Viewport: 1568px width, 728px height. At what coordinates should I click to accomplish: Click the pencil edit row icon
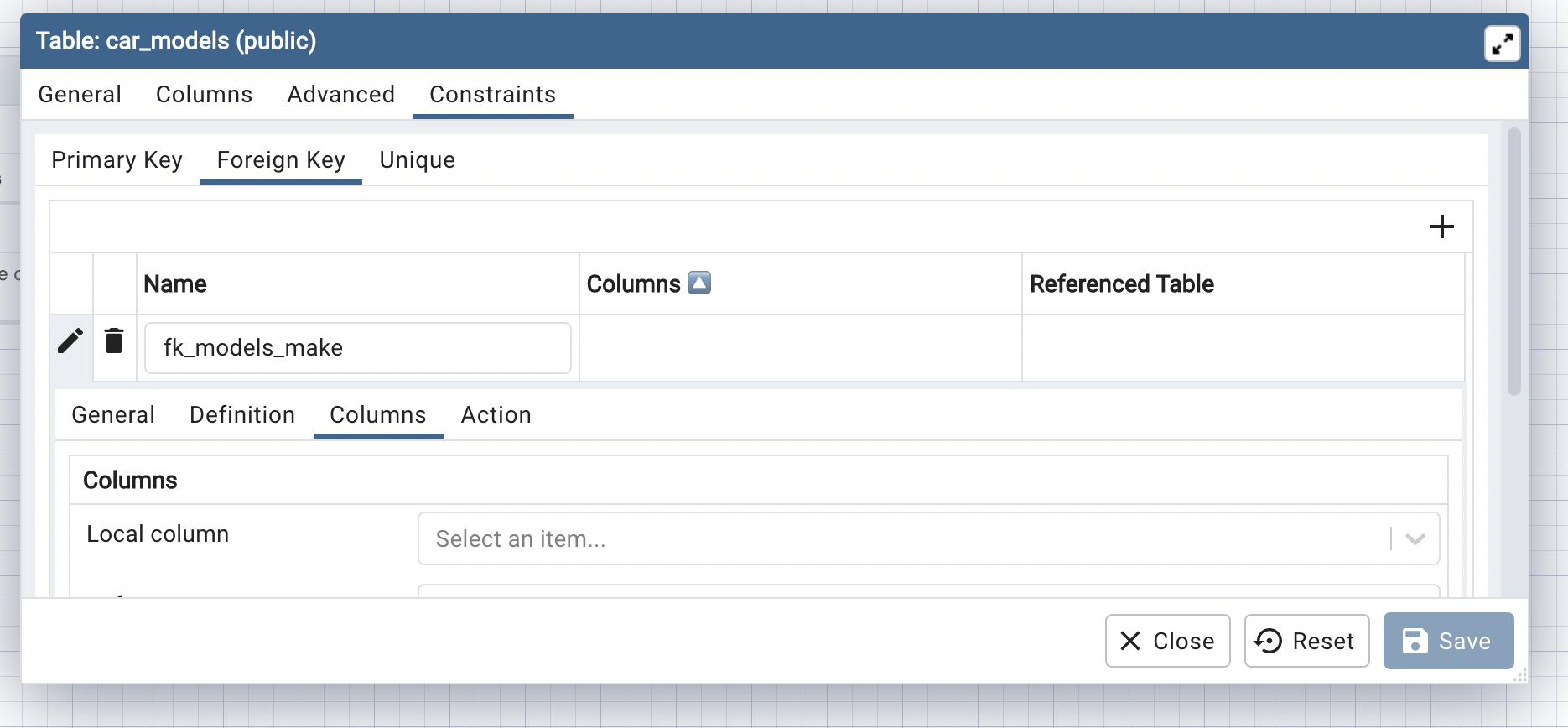(x=70, y=341)
